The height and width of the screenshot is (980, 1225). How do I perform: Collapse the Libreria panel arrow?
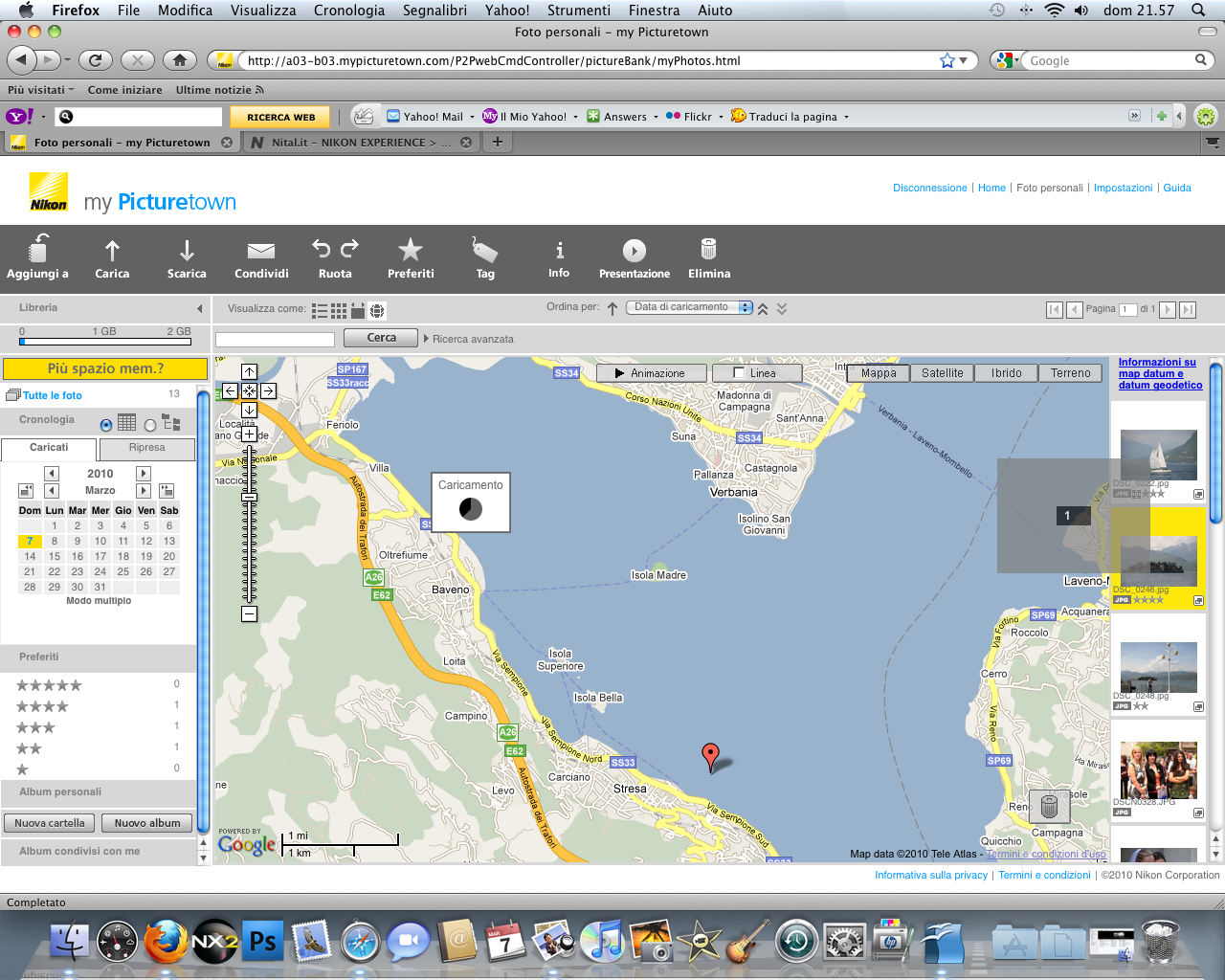coord(199,308)
